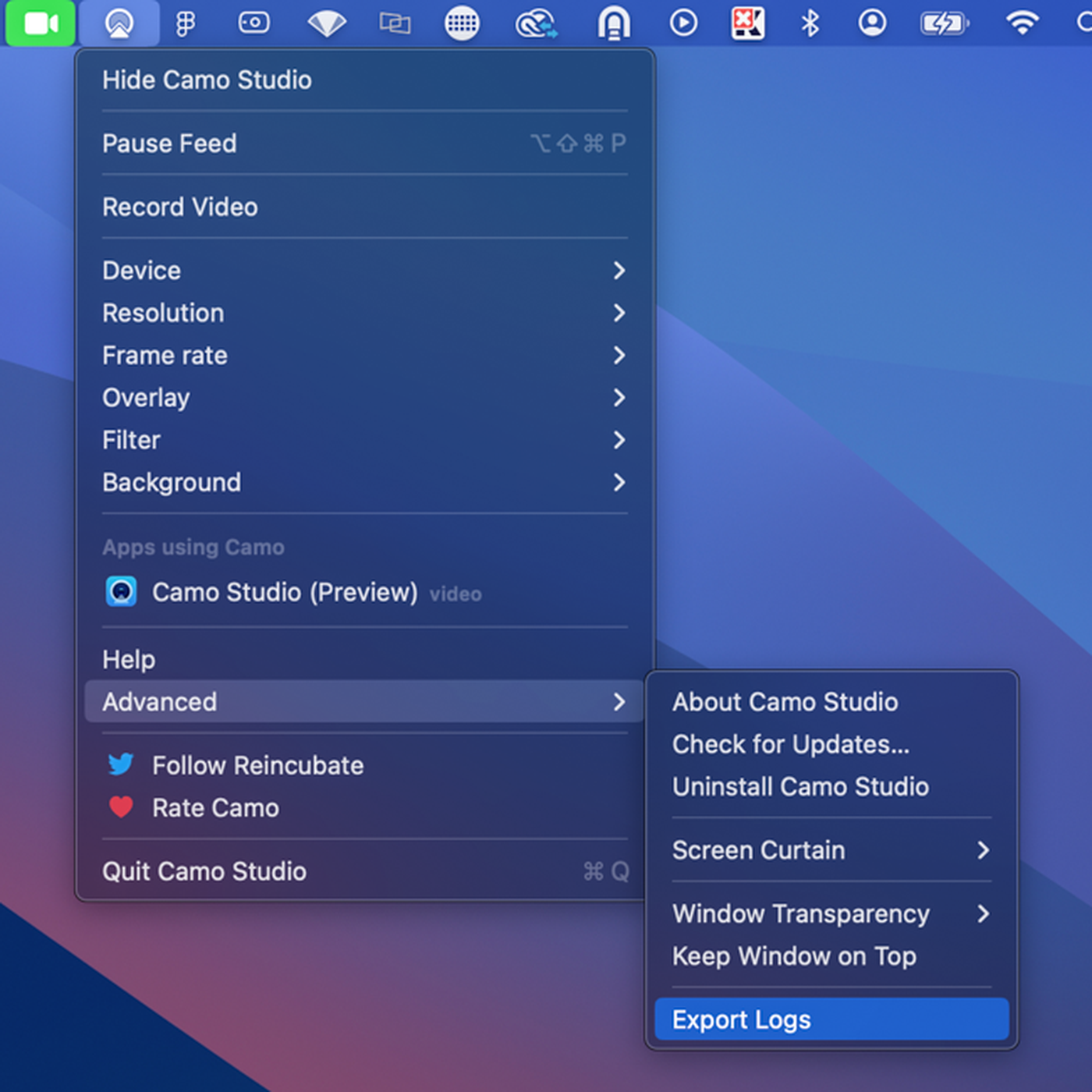1092x1092 pixels.
Task: Open the Wi-Fi menu bar icon
Action: click(x=1022, y=23)
